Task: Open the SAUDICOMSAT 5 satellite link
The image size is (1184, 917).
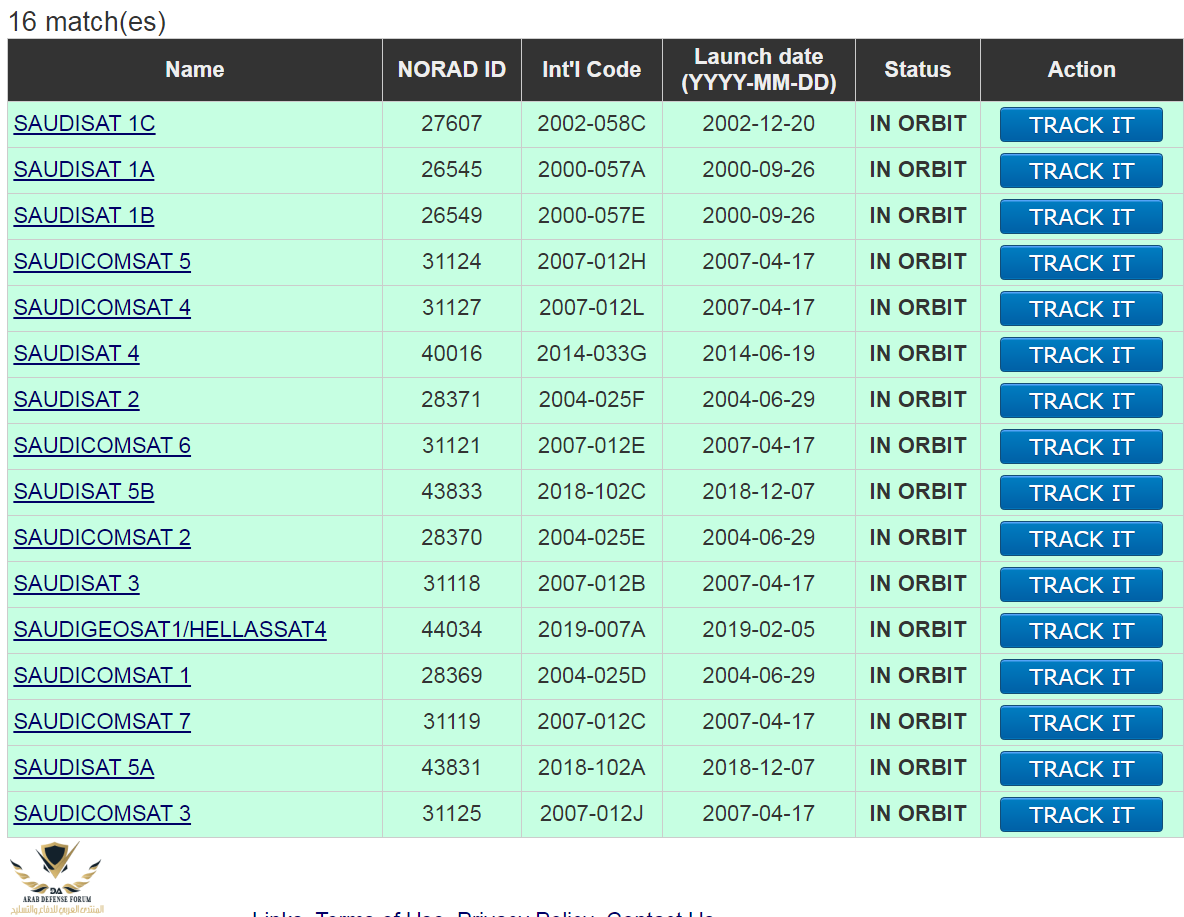Action: point(102,262)
